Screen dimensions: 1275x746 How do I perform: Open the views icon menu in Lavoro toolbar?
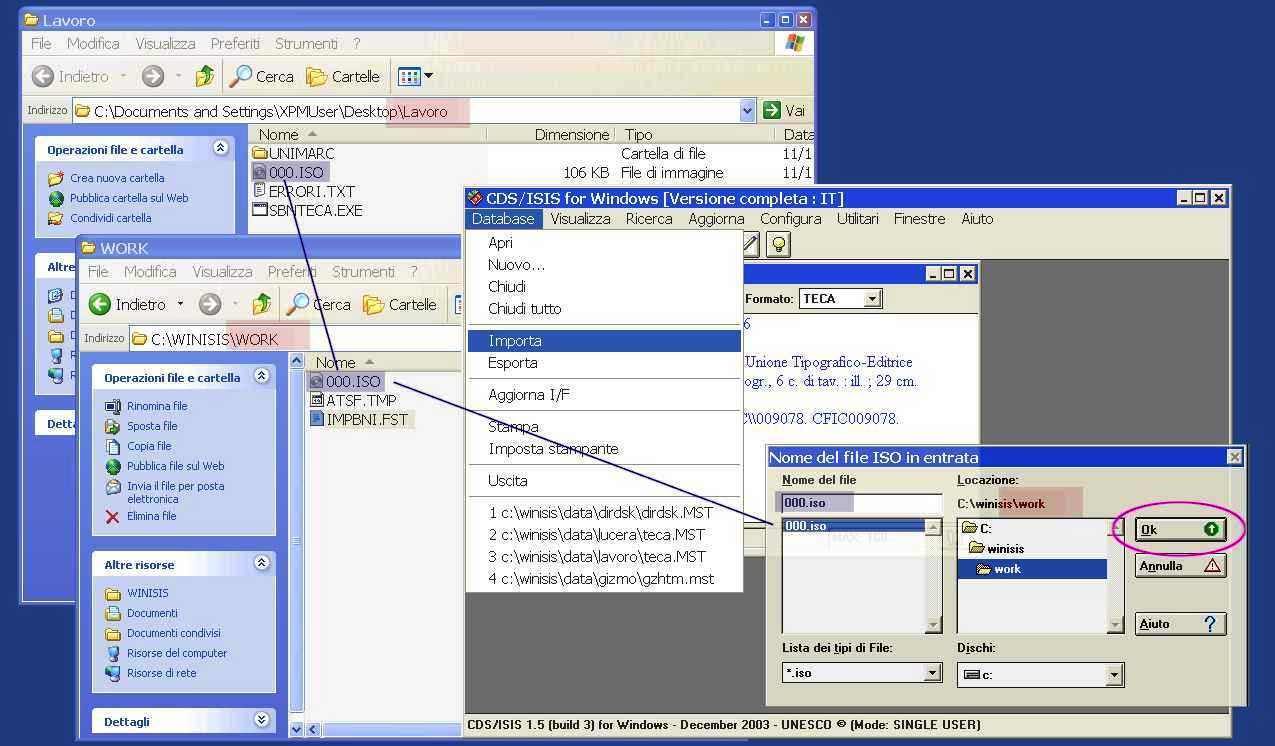tap(415, 76)
